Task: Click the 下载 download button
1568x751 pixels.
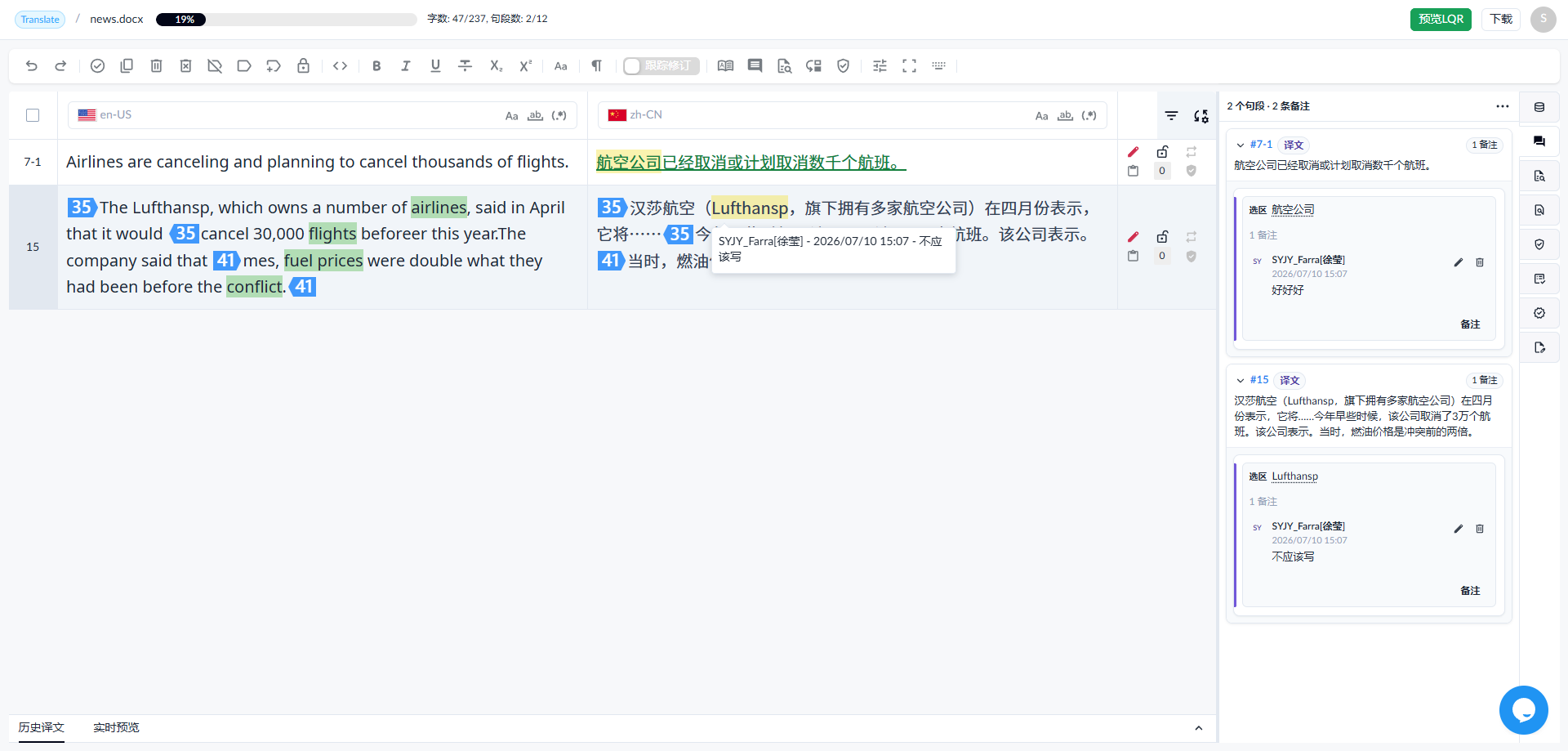Action: (x=1501, y=19)
